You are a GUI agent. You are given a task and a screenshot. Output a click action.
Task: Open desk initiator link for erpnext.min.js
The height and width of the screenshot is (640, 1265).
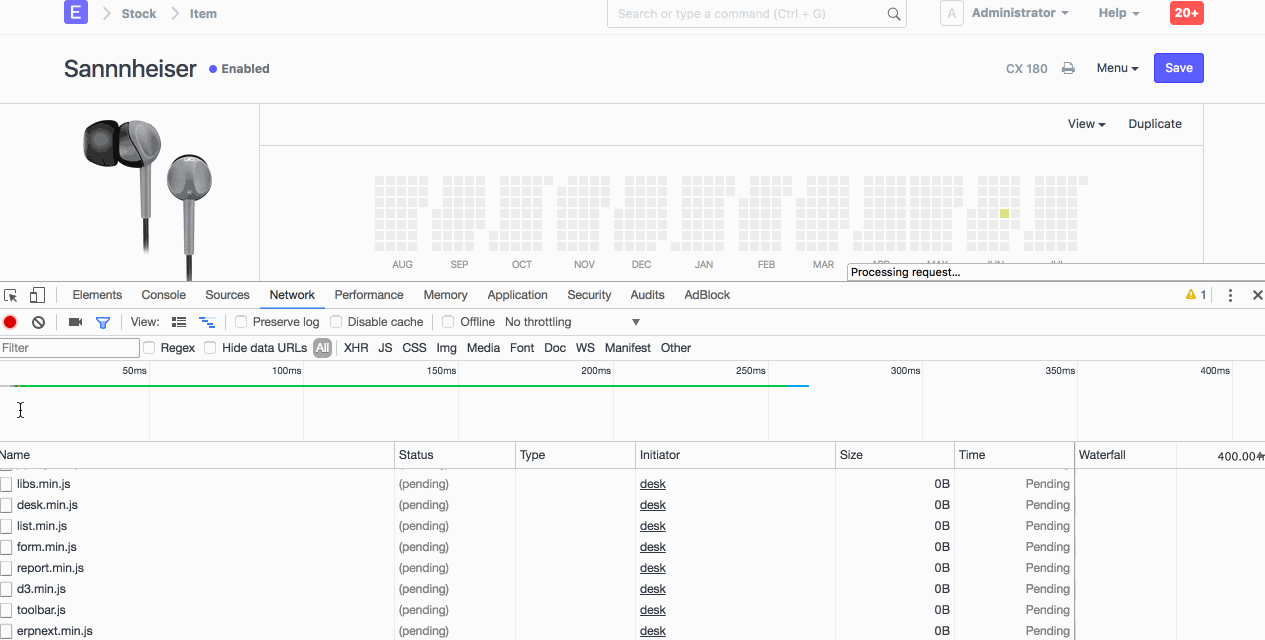coord(653,631)
